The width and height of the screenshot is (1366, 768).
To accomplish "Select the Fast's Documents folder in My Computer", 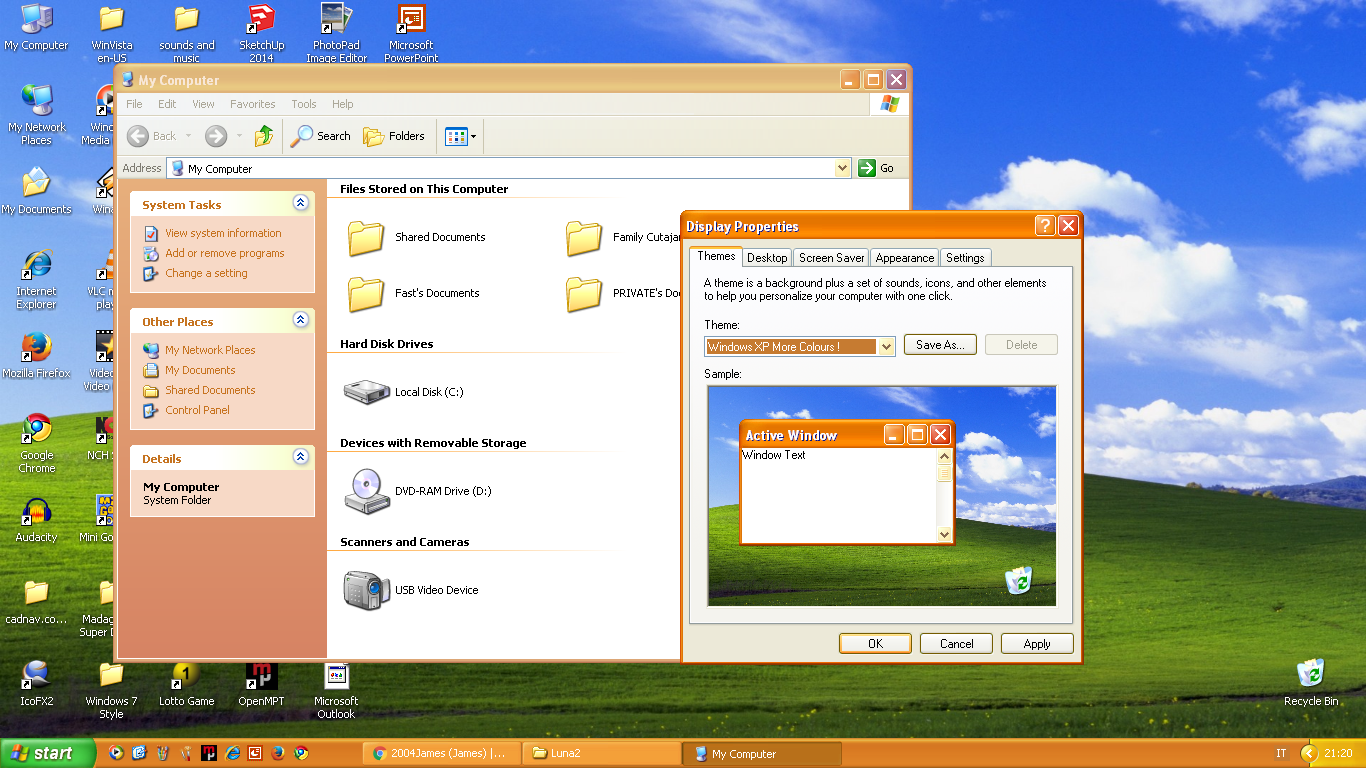I will 367,293.
